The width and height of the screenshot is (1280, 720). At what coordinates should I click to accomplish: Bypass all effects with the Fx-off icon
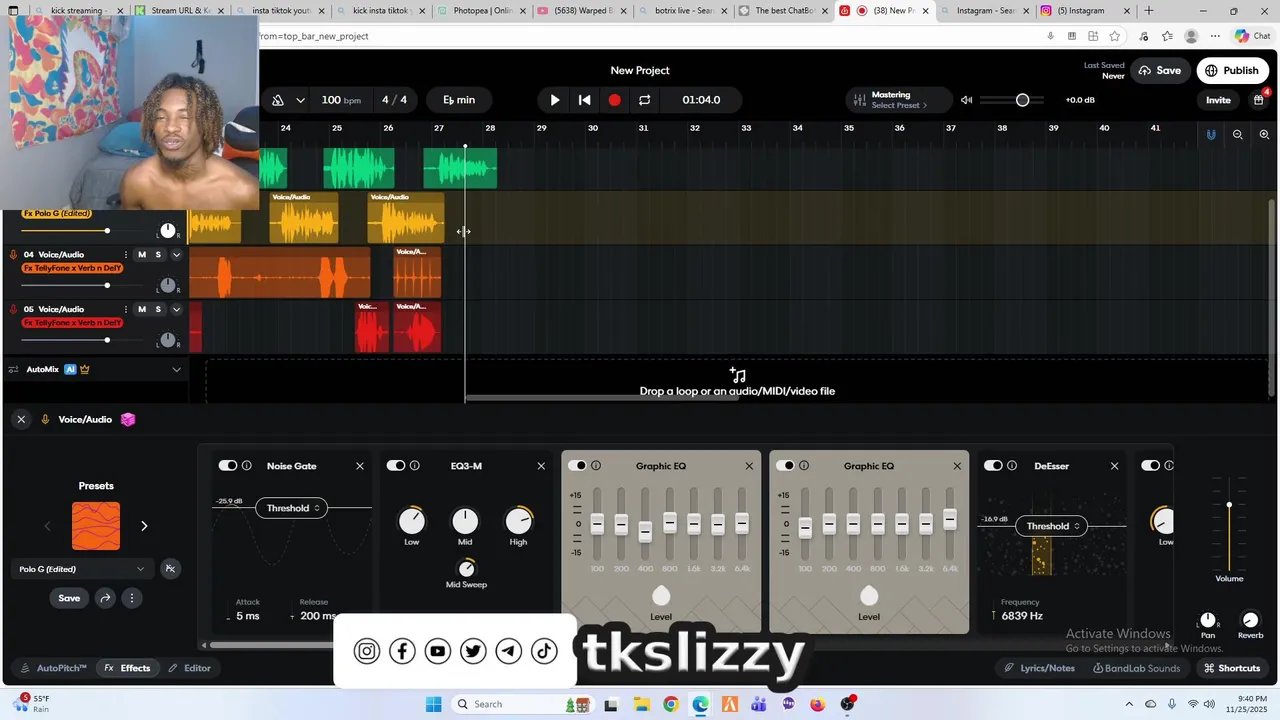point(170,569)
